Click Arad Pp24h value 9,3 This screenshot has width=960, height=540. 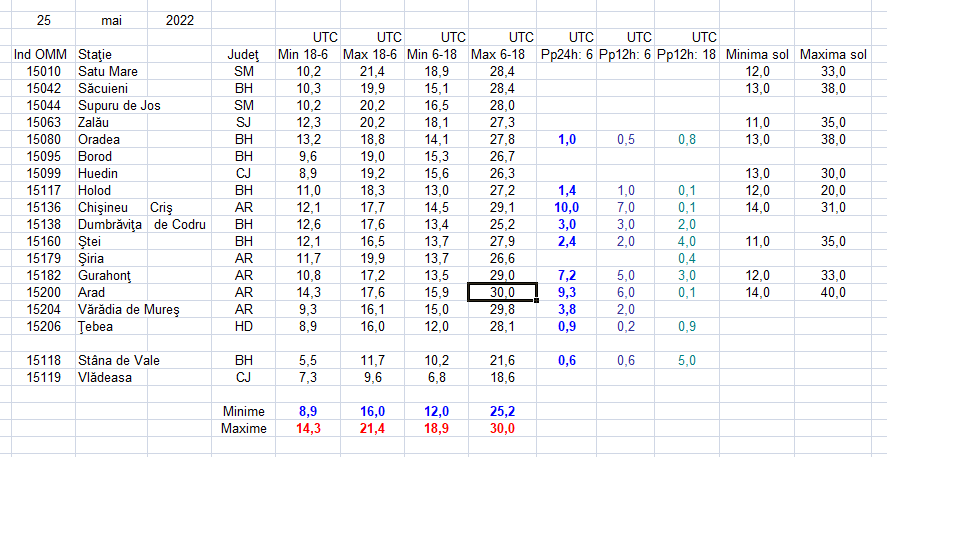tap(566, 293)
